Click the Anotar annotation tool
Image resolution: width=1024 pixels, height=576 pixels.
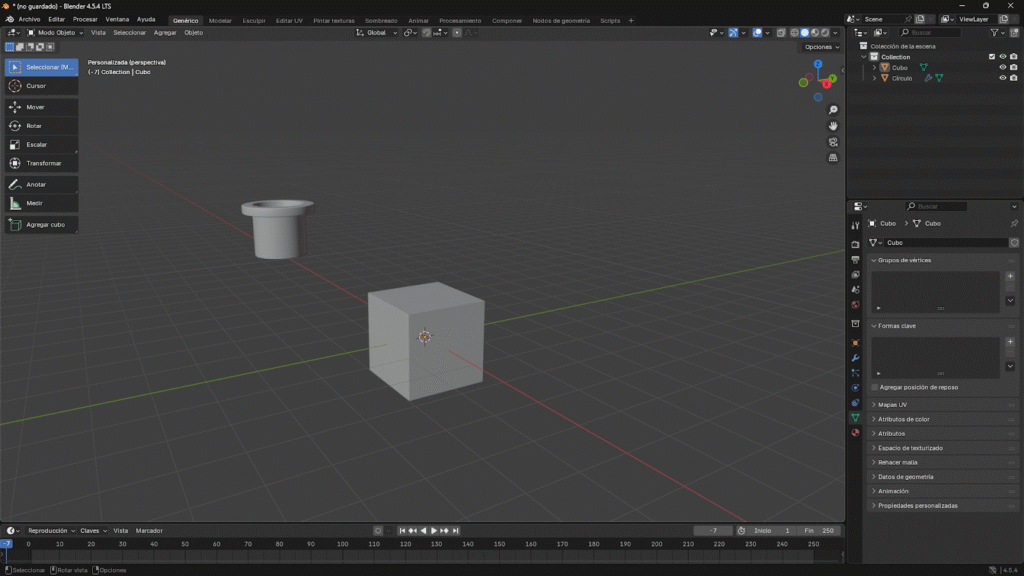(40, 185)
